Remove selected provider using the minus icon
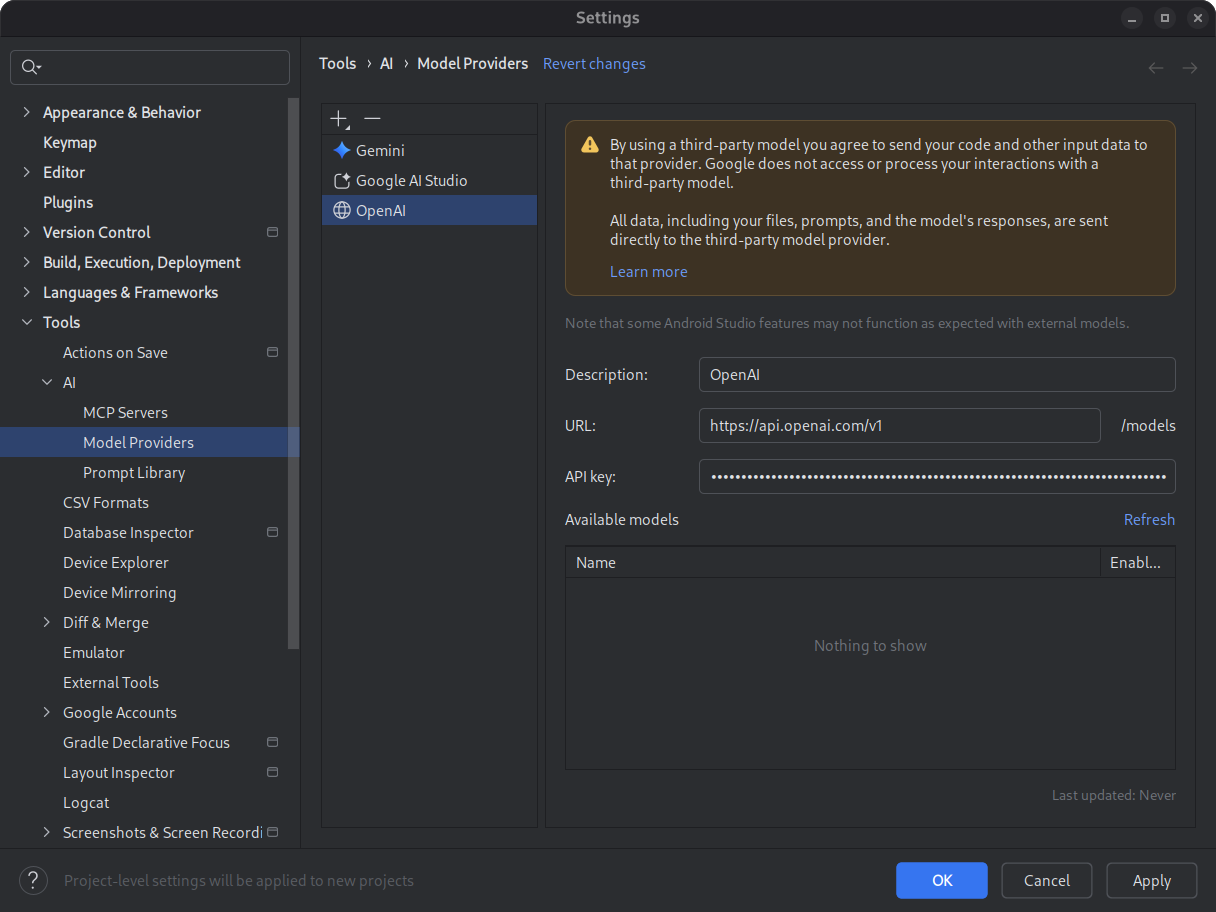Screen dimensions: 1216x912 [372, 118]
